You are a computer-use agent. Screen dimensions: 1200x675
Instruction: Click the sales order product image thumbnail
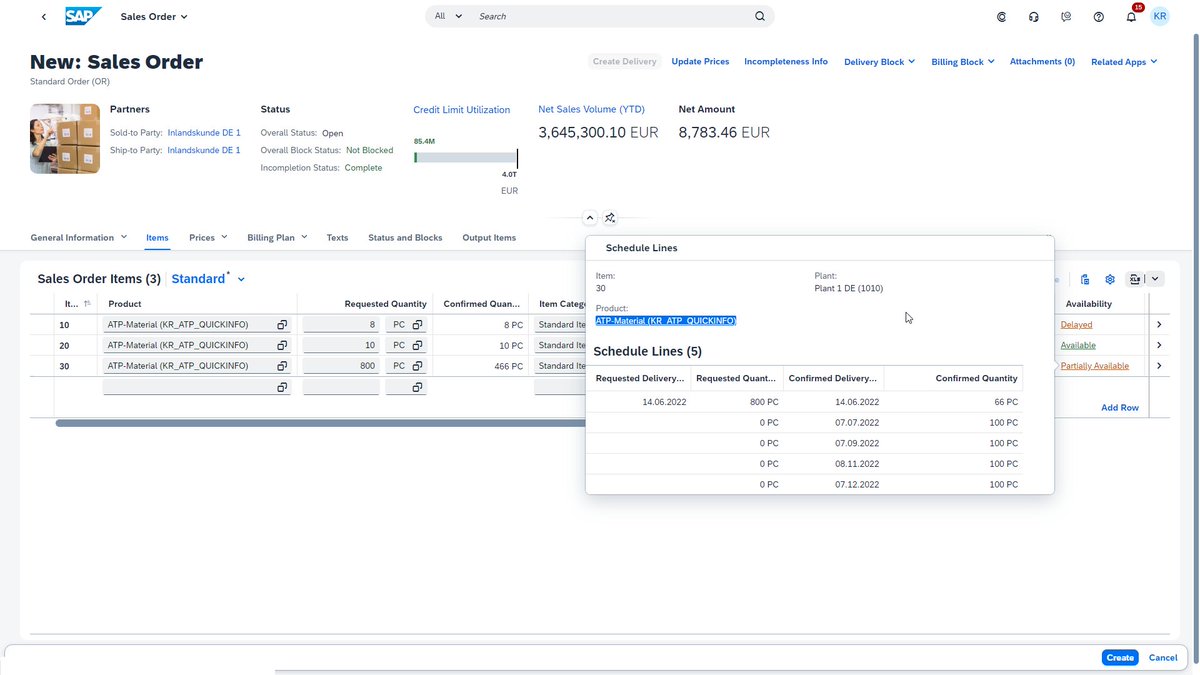coord(65,138)
